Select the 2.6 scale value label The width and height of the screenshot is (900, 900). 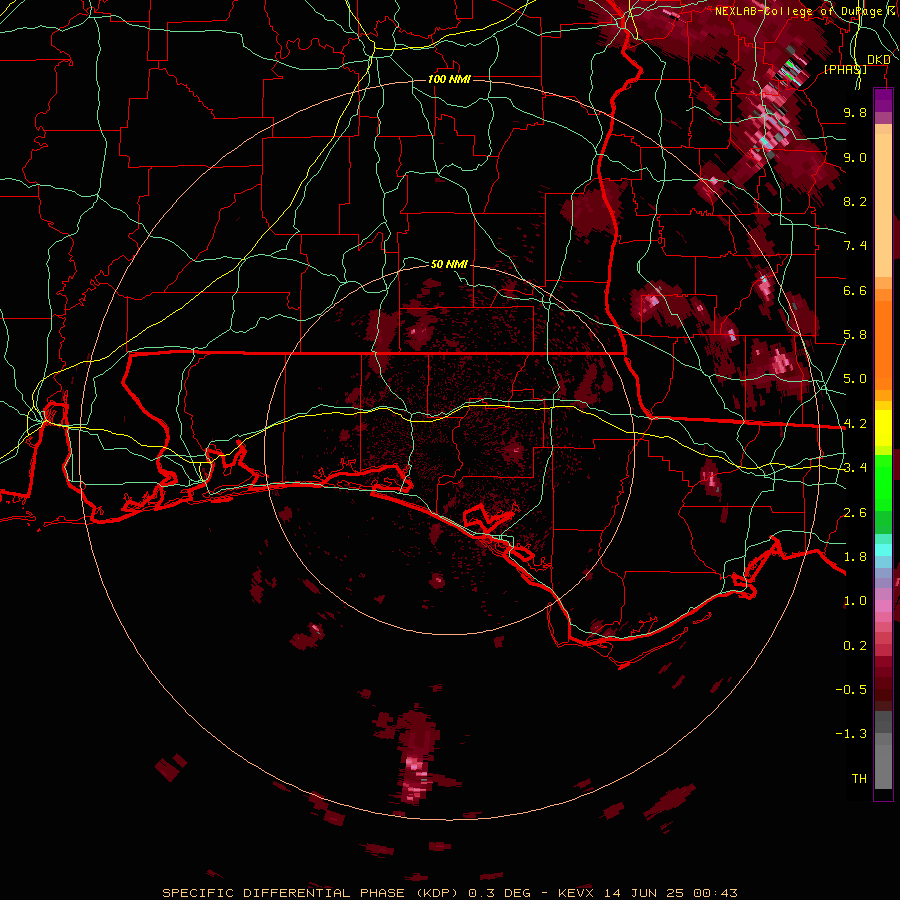coord(855,513)
